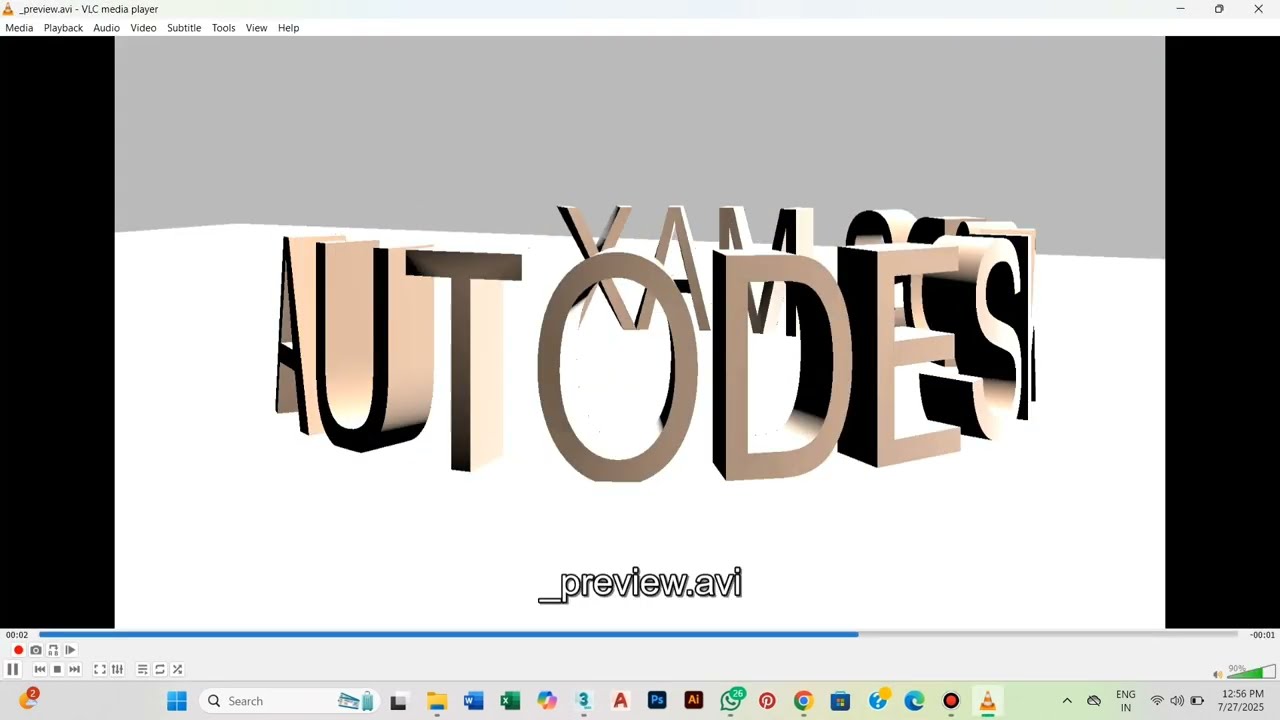Toggle A-B loop button
The width and height of the screenshot is (1280, 720).
pyautogui.click(x=53, y=650)
